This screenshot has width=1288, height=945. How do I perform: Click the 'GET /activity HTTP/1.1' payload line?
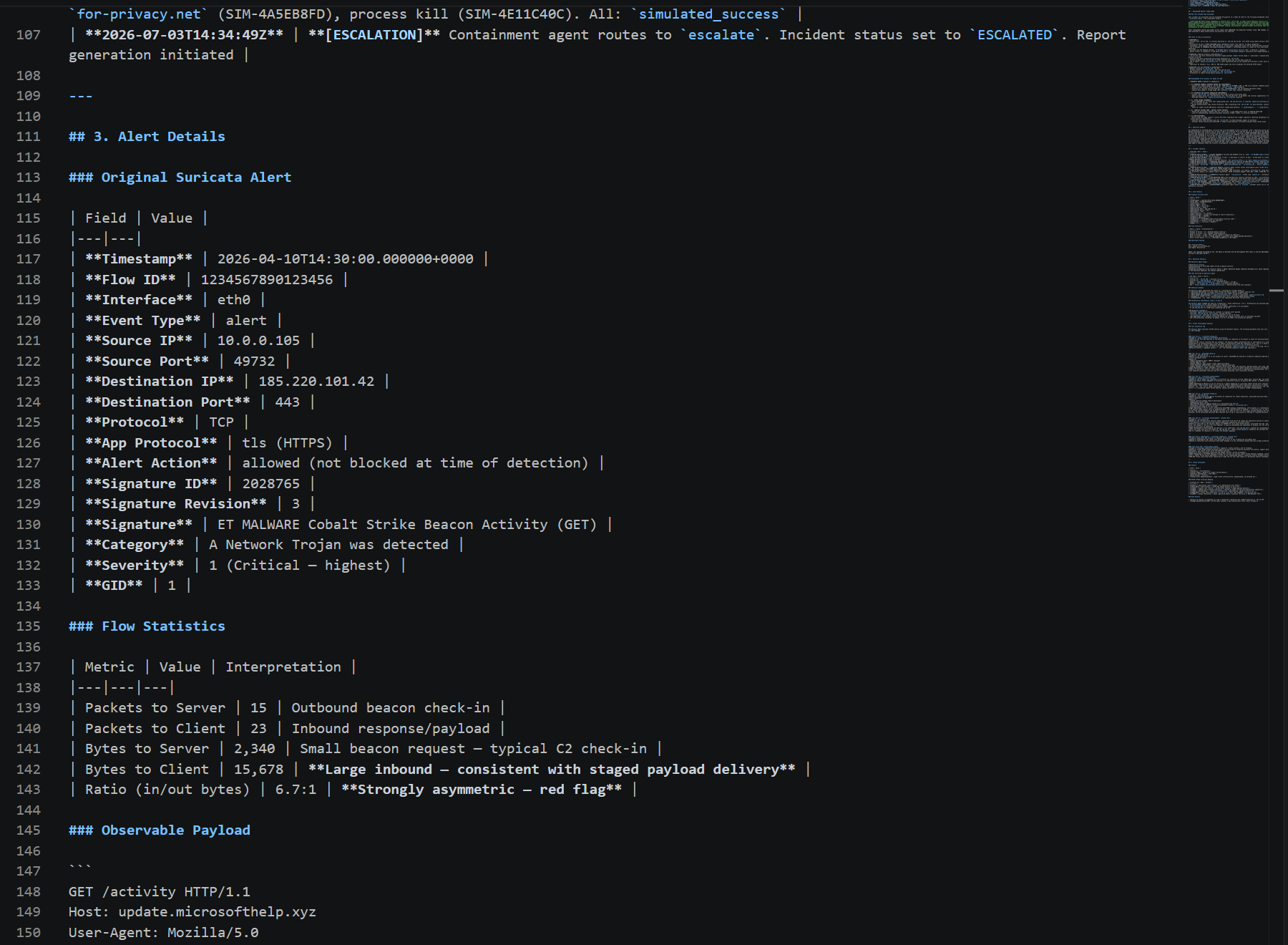(160, 892)
